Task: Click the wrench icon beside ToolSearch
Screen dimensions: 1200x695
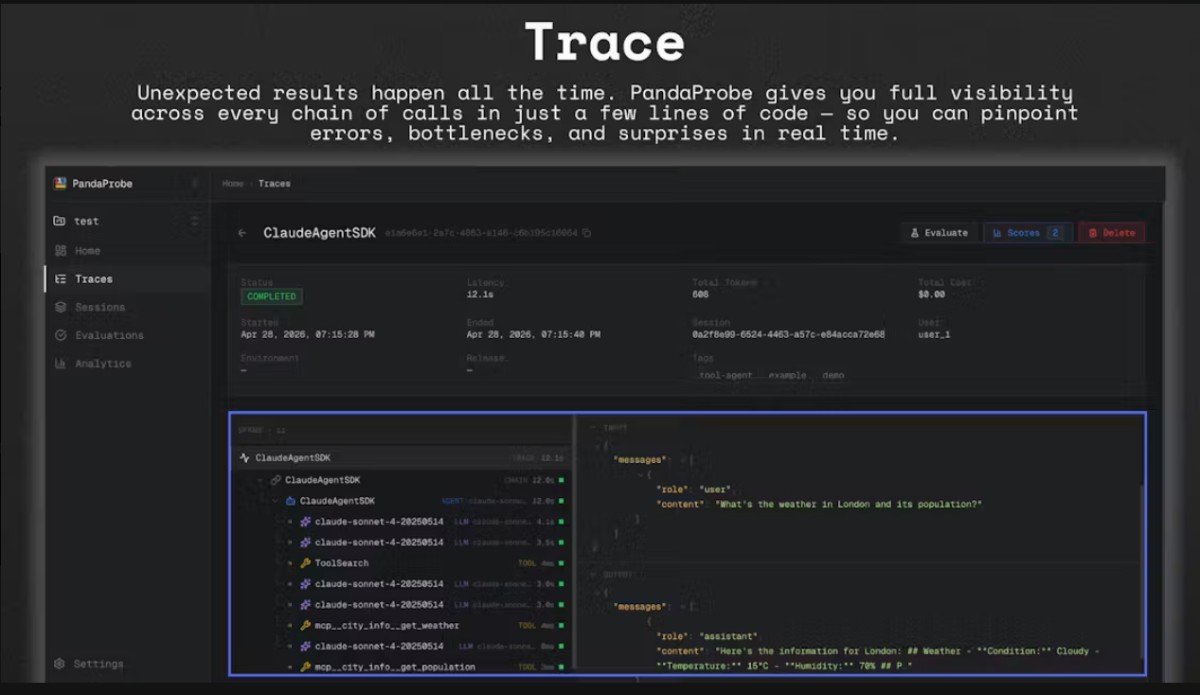Action: (x=305, y=563)
